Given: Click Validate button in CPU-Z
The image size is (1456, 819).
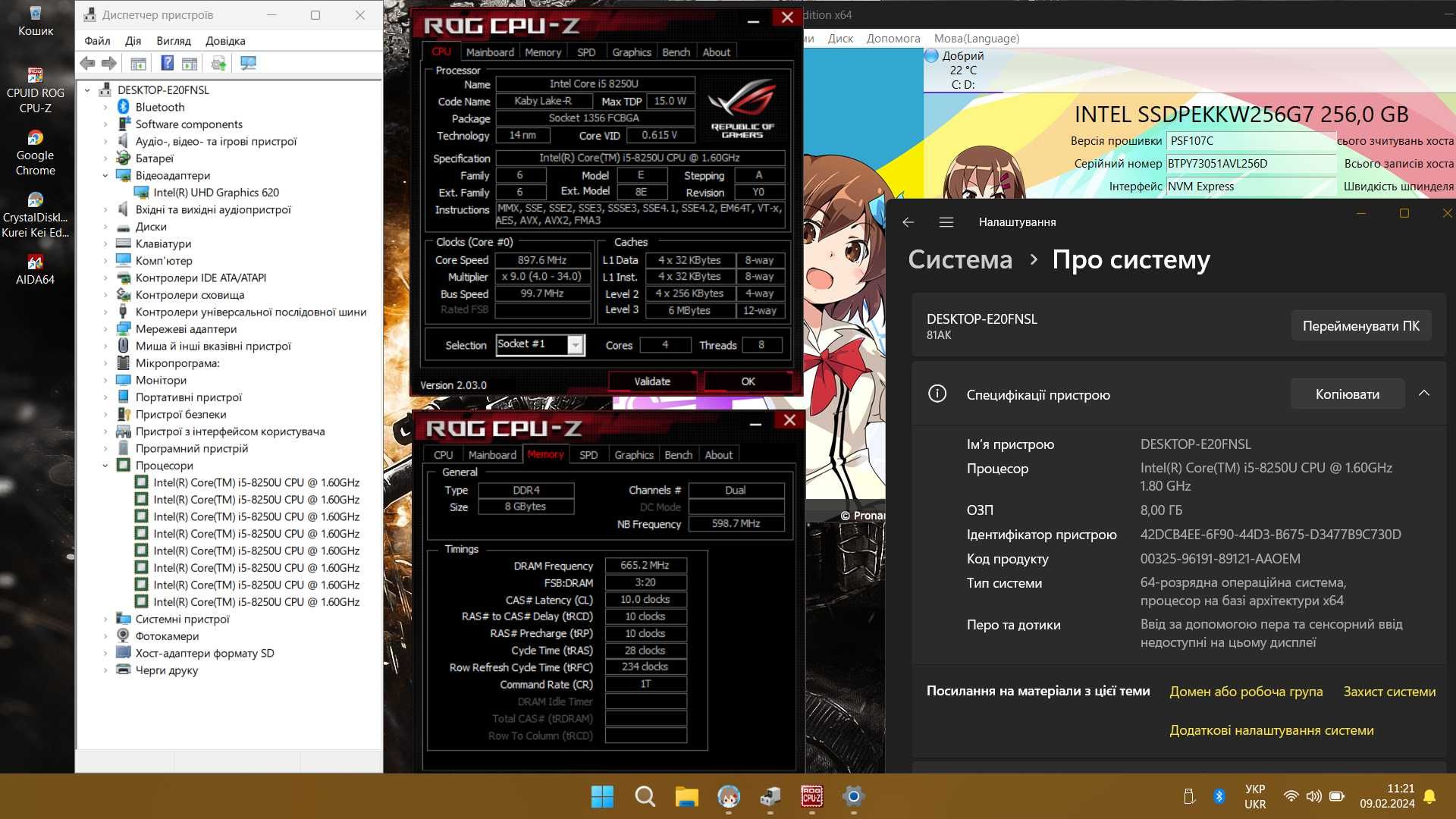Looking at the screenshot, I should click(x=652, y=381).
